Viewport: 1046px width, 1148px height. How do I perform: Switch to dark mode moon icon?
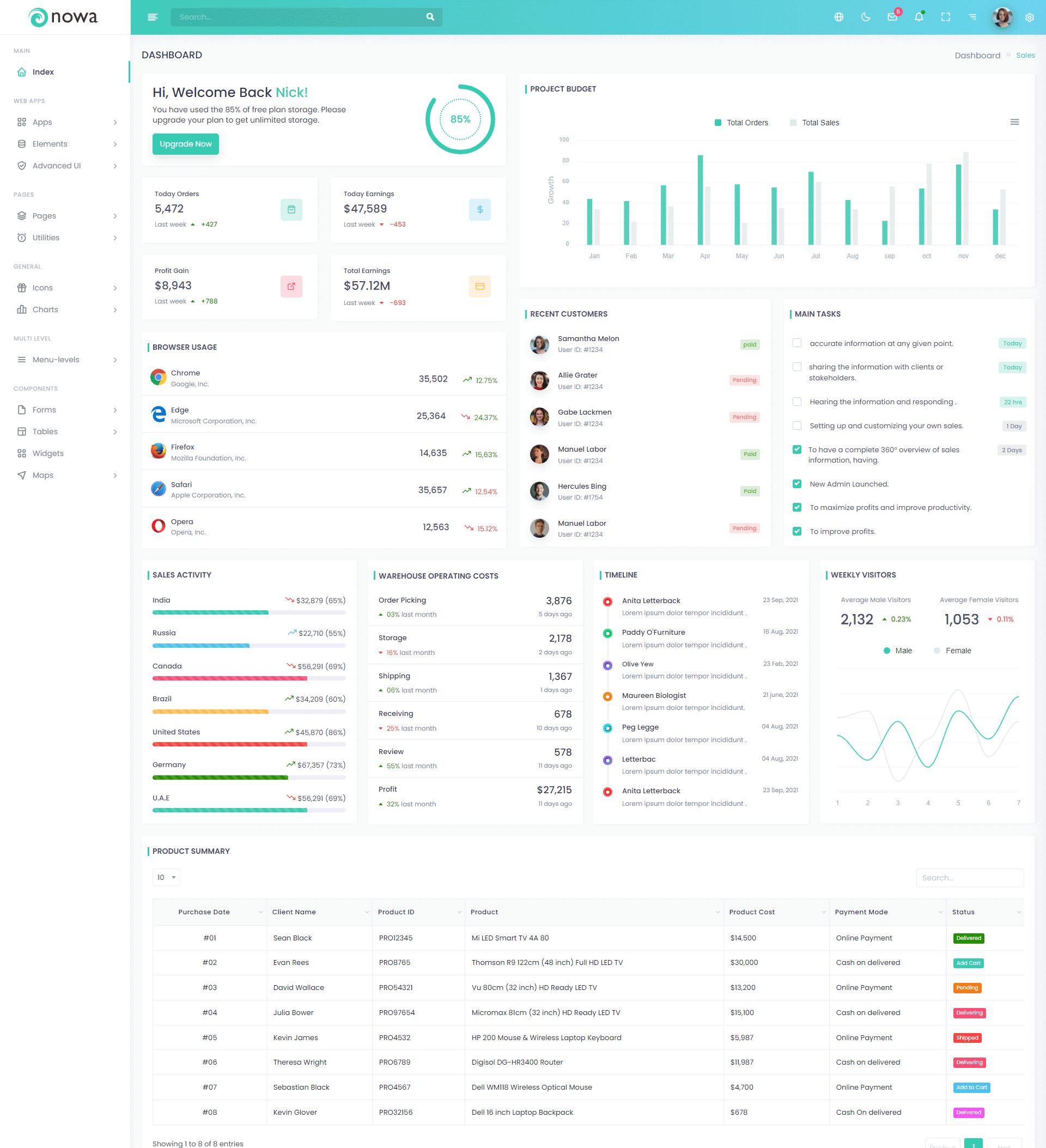click(866, 17)
